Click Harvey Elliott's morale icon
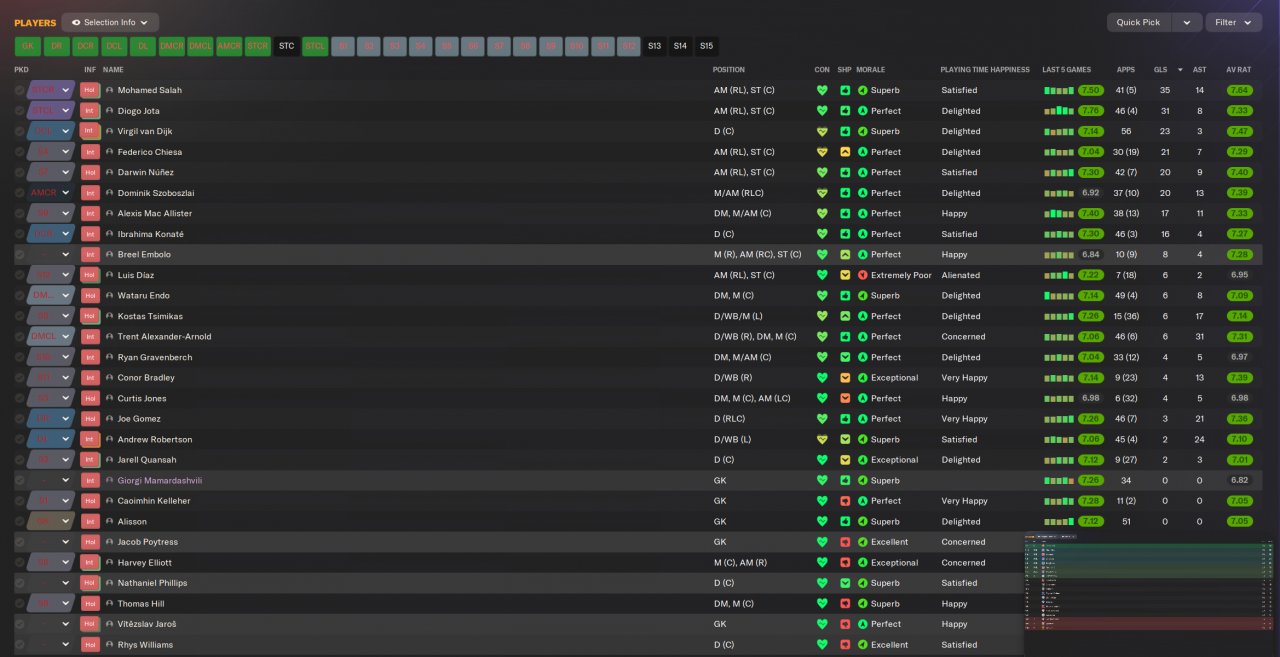 [863, 563]
